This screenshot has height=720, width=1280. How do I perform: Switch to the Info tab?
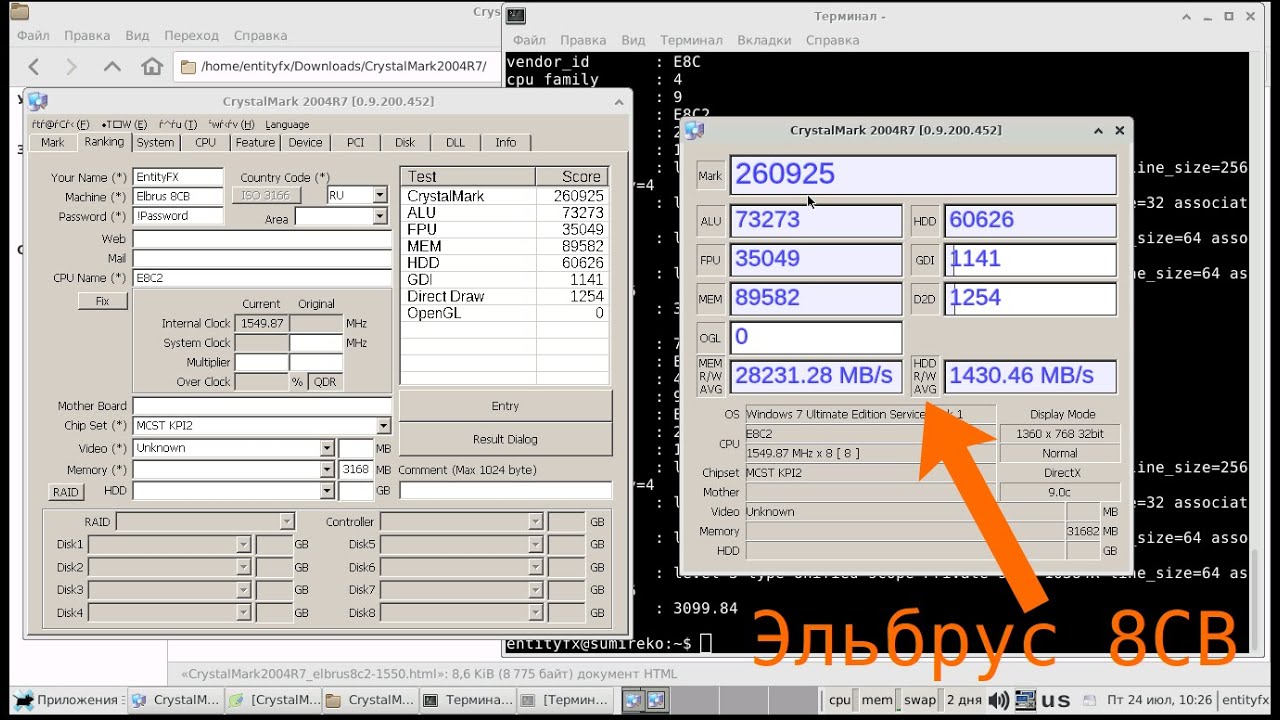point(506,143)
